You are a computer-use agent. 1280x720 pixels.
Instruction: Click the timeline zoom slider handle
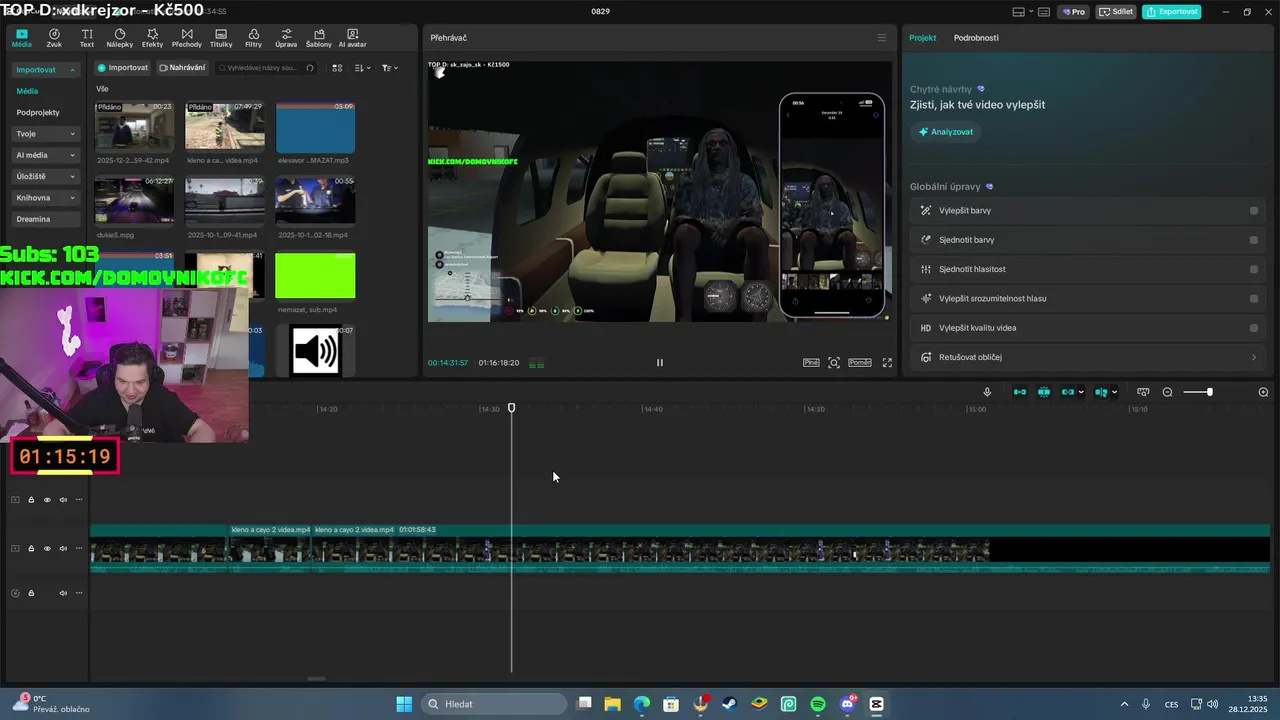tap(1210, 392)
